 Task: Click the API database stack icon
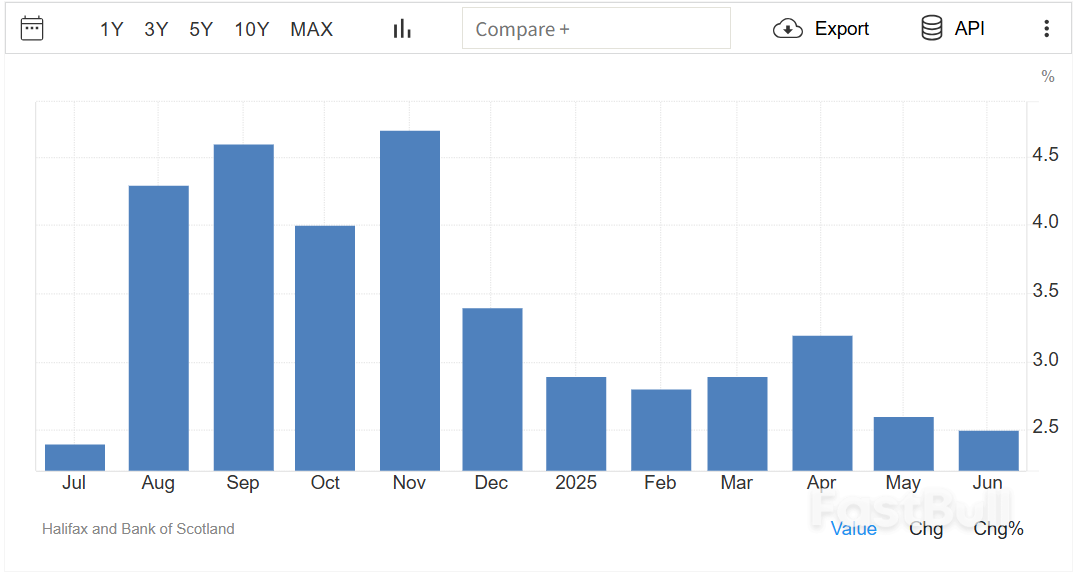point(931,29)
